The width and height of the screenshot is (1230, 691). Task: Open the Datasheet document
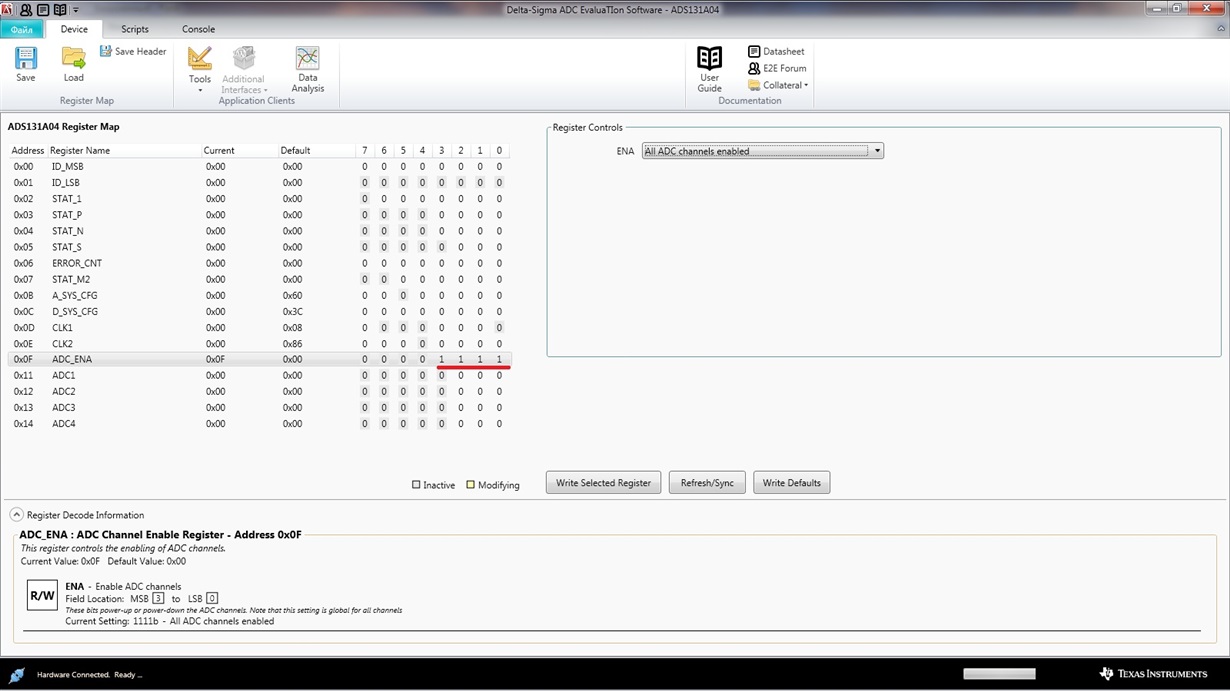(x=776, y=51)
